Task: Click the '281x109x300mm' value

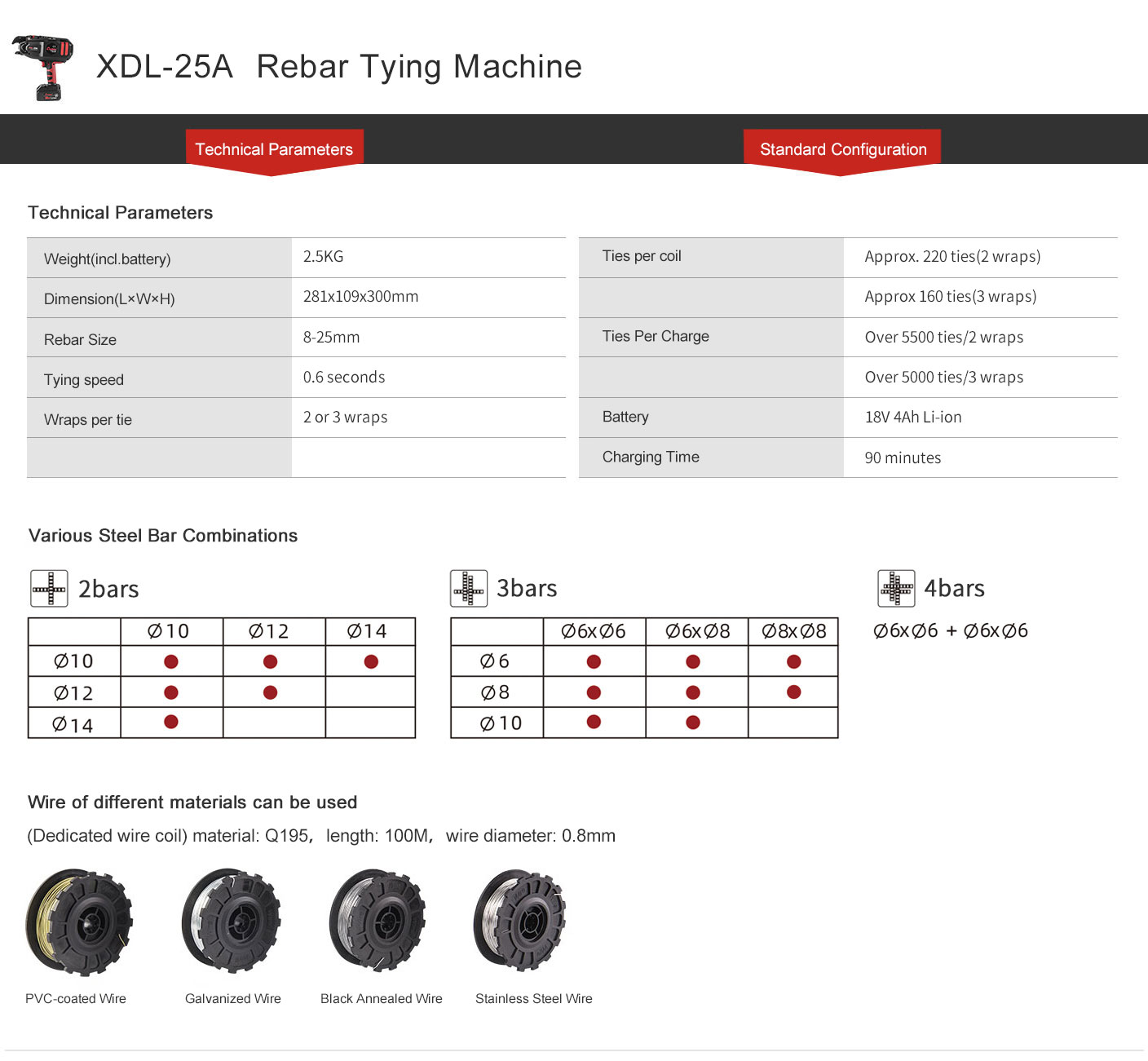Action: point(361,297)
